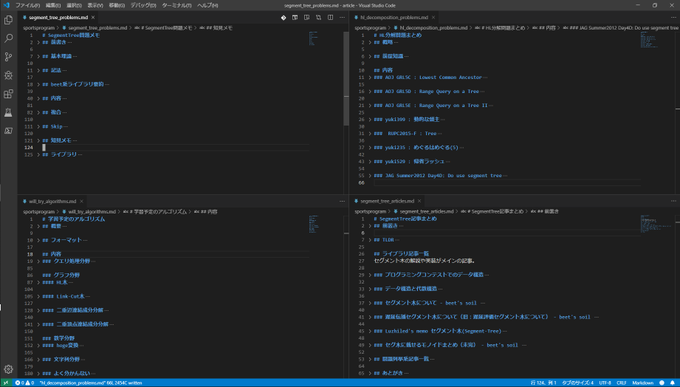The height and width of the screenshot is (387, 680).
Task: Click 'sportsprogram' breadcrumb in segment_tree_problems.md editor
Action: coord(39,28)
